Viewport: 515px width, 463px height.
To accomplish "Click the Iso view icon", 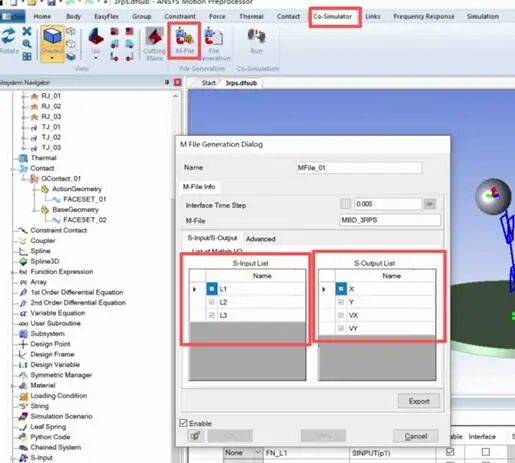I will coord(96,37).
